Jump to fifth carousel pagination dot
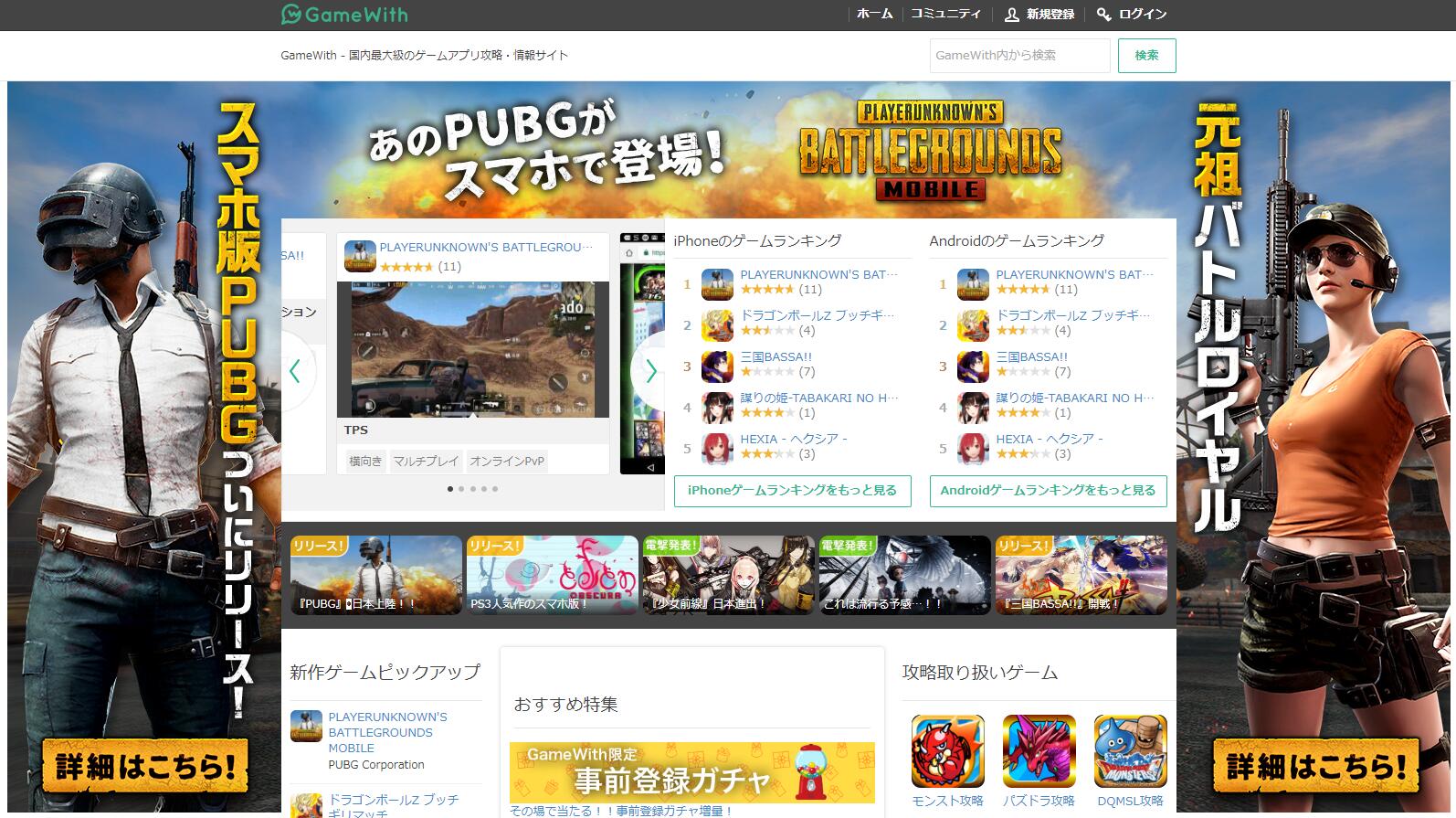The image size is (1456, 818). click(x=495, y=489)
